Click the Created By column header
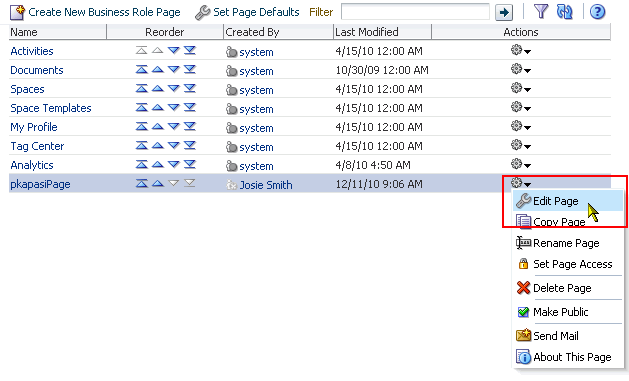629x381 pixels. 278,32
